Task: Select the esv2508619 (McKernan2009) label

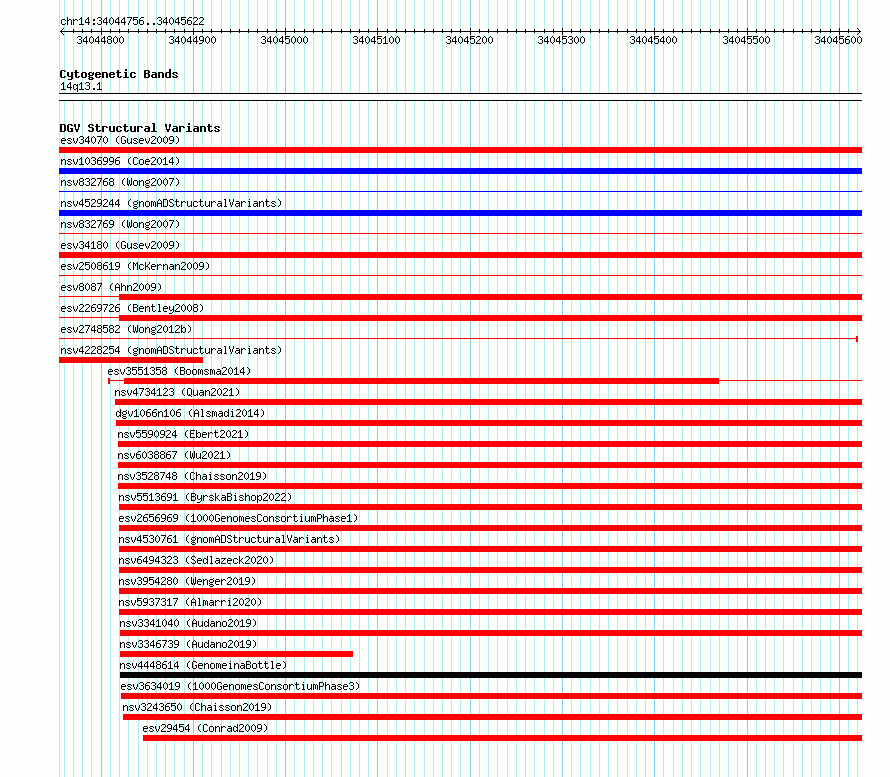Action: (135, 266)
